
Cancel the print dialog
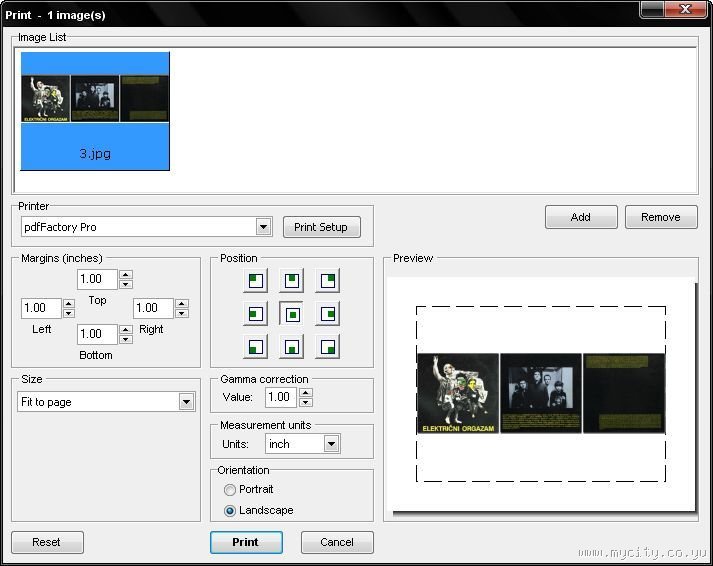point(337,542)
